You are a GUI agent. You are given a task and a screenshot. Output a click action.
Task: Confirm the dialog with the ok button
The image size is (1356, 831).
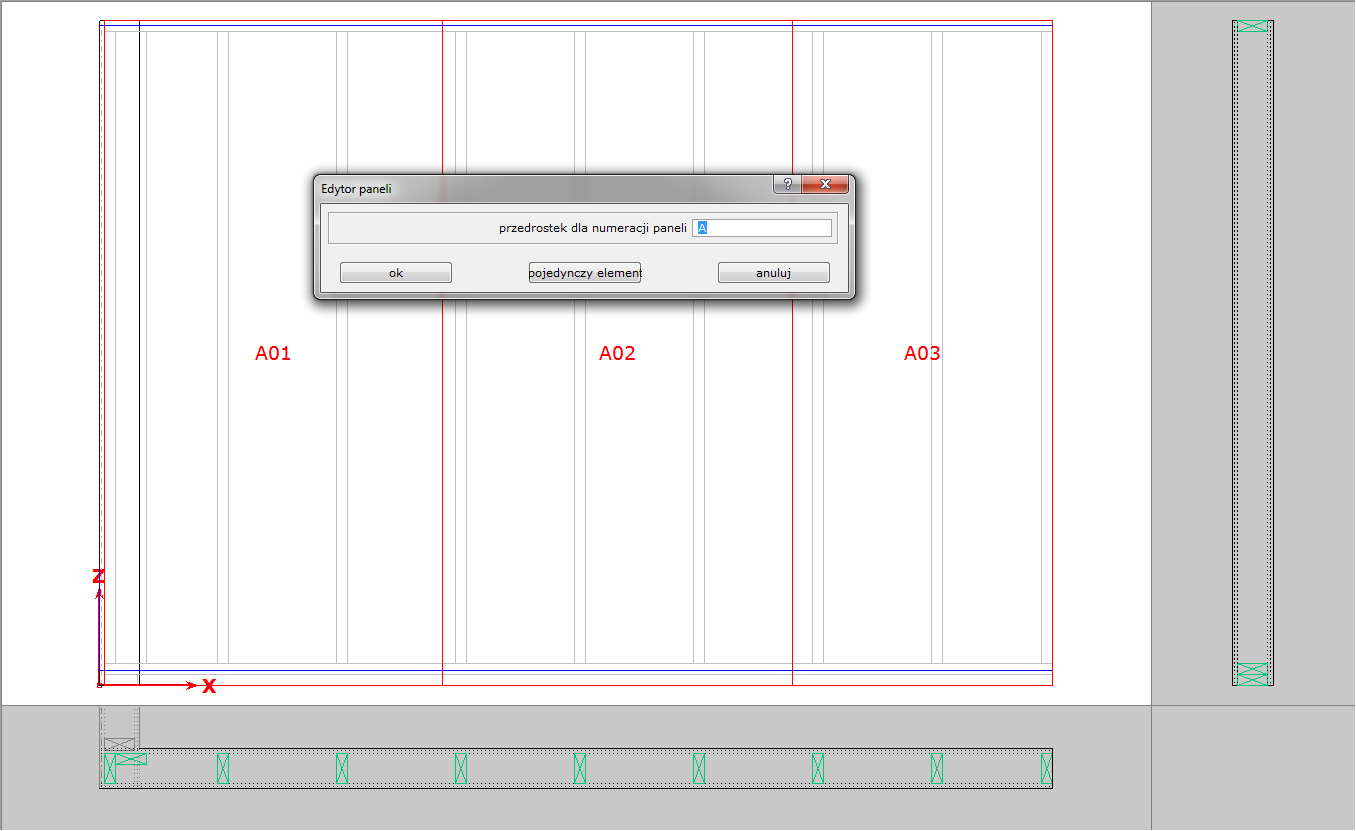click(x=396, y=273)
